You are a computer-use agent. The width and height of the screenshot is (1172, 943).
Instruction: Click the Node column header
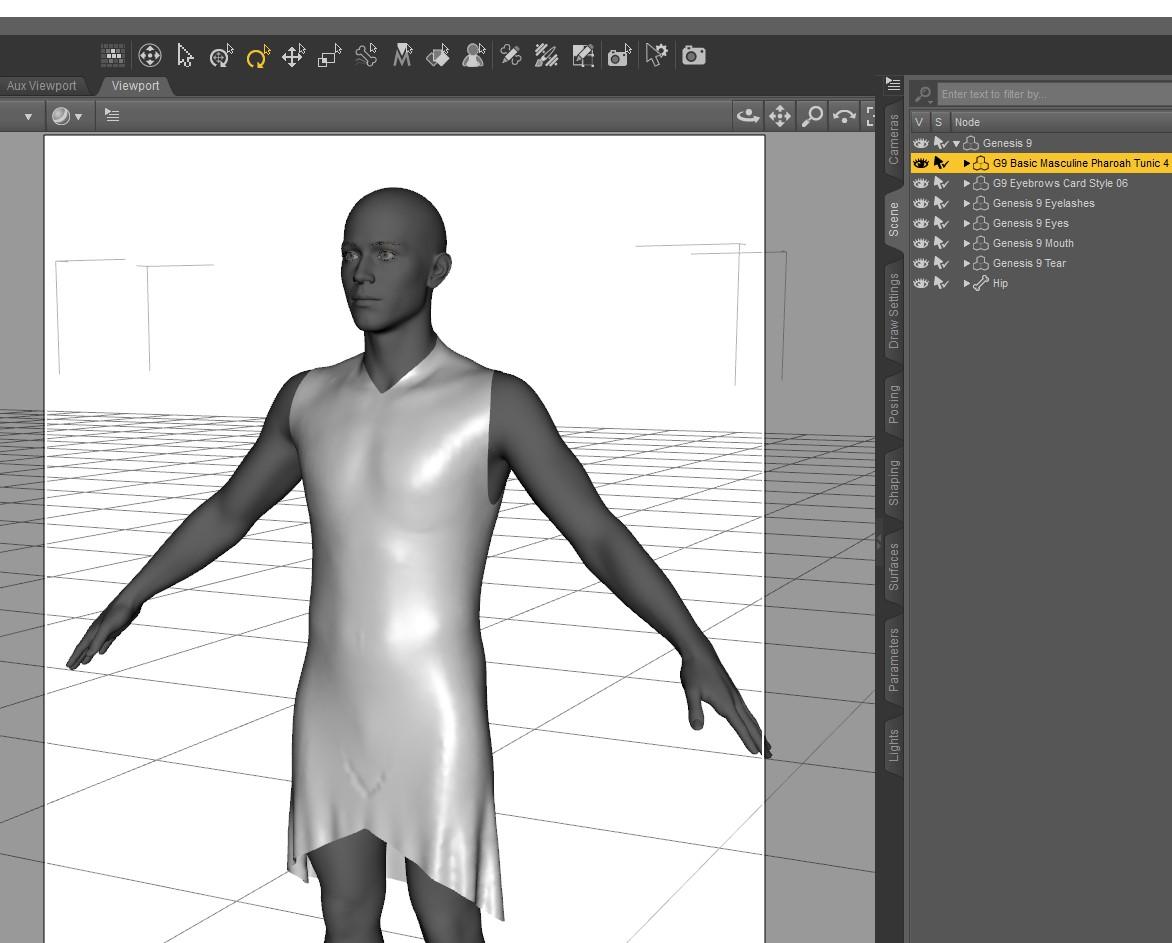point(967,122)
